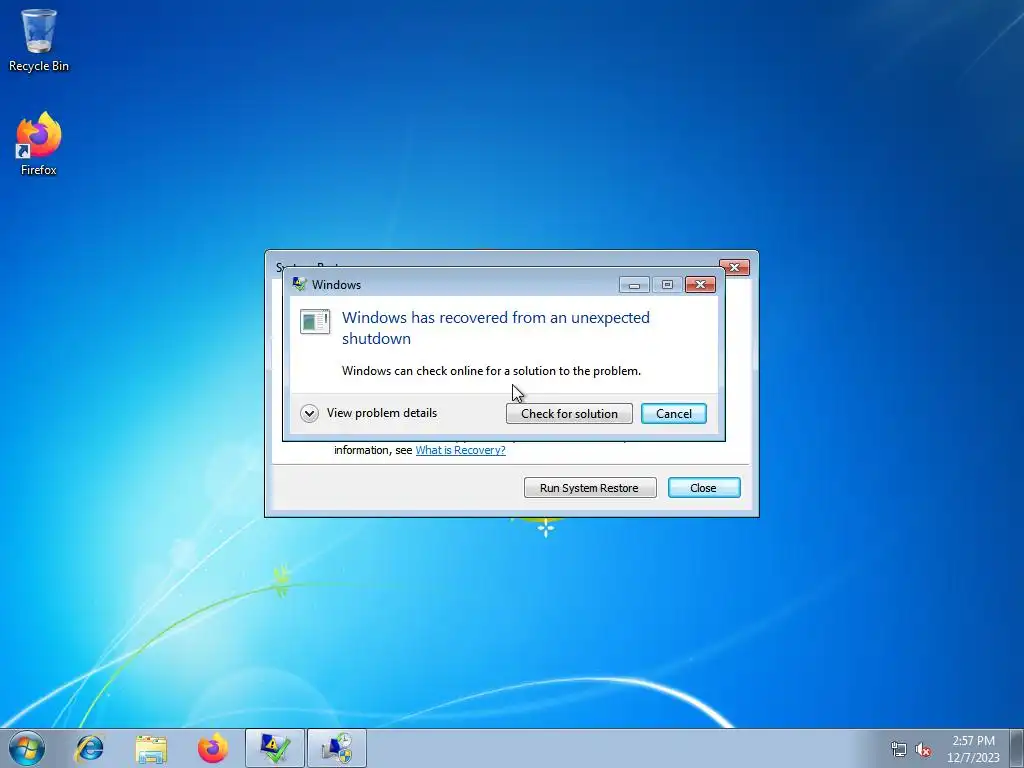Switch to System Restore taskbar item

point(337,748)
